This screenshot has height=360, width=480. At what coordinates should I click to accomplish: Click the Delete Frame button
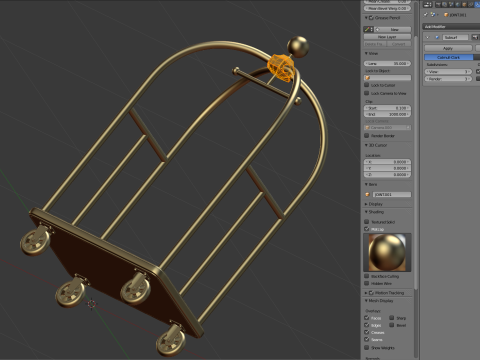click(x=374, y=44)
